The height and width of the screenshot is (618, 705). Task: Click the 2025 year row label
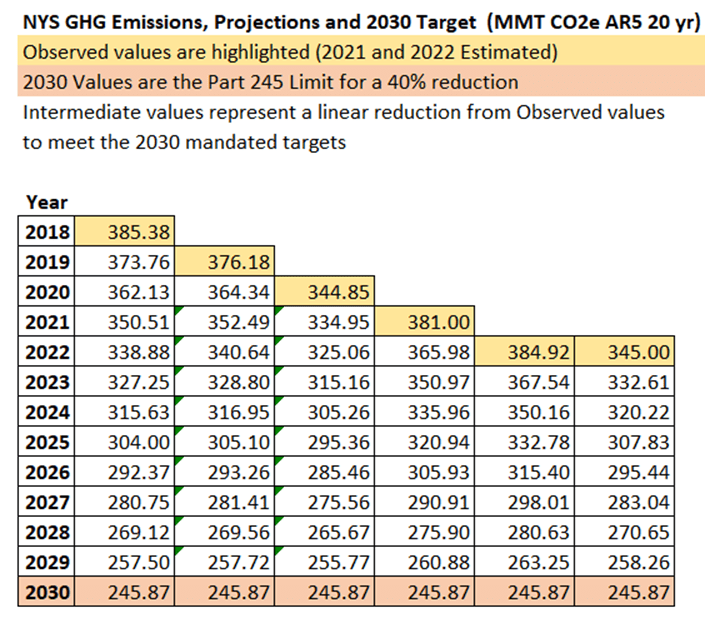pyautogui.click(x=47, y=442)
